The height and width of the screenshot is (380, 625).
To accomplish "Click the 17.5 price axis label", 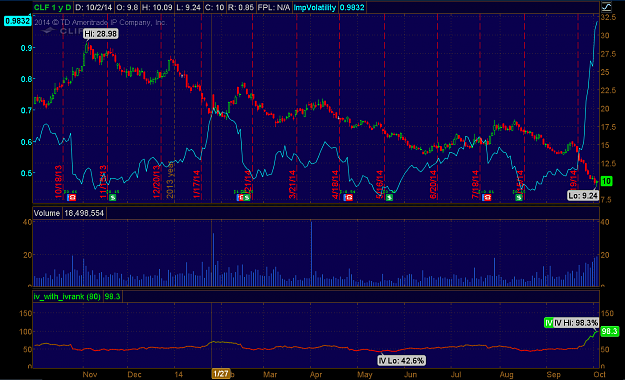I will point(608,127).
